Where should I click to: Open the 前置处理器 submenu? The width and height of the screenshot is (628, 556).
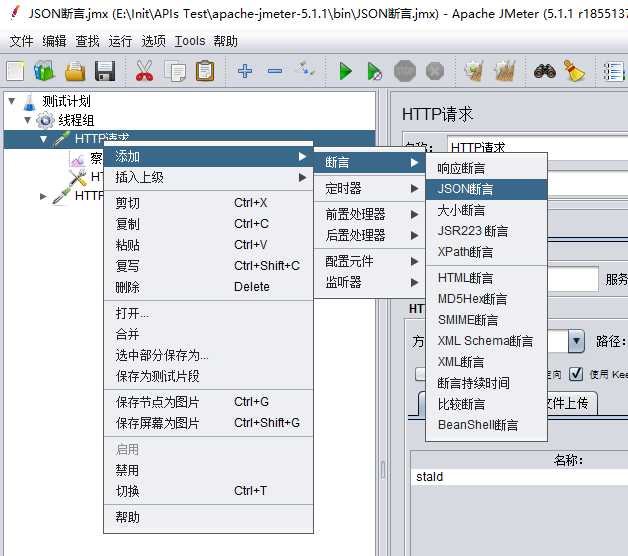pos(370,214)
